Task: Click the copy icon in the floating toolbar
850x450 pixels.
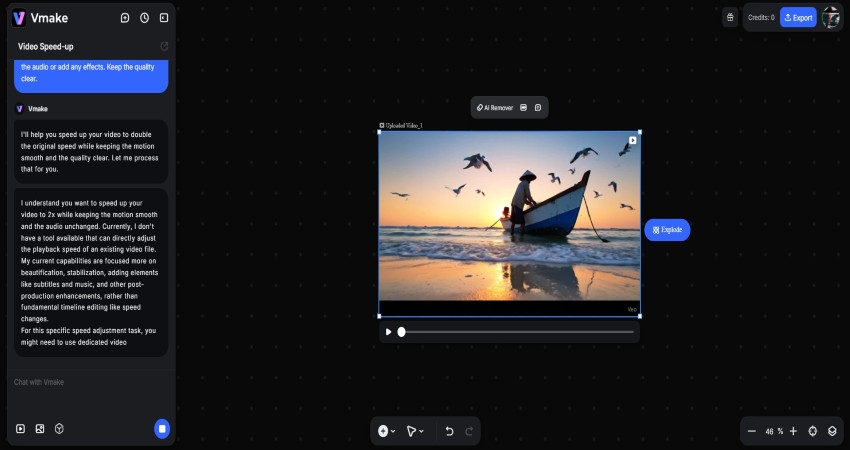Action: [x=538, y=108]
